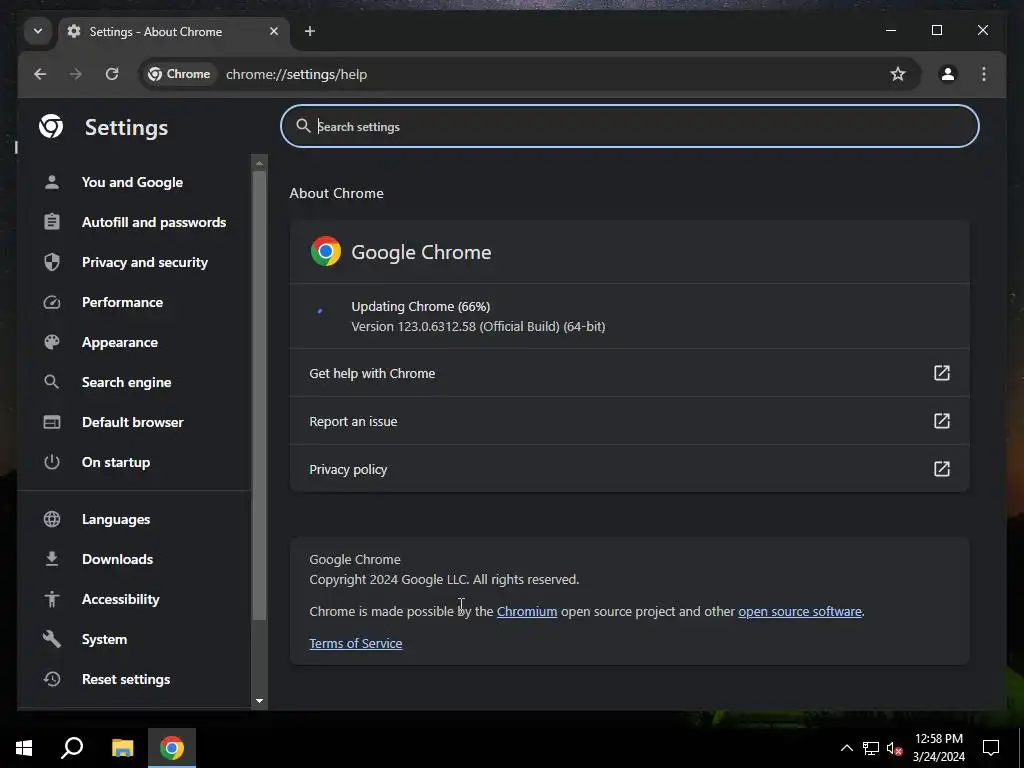1024x768 pixels.
Task: Open the network tray icon
Action: click(871, 748)
